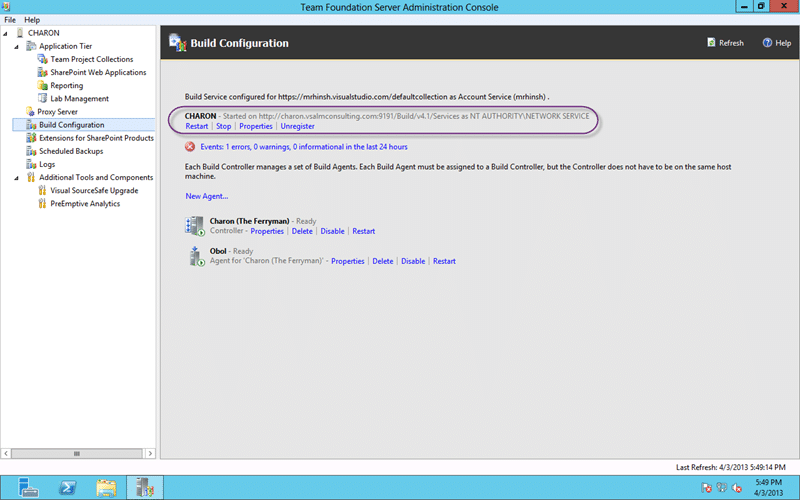Image resolution: width=800 pixels, height=500 pixels.
Task: Select PreEmptive Analytics in tree
Action: pos(85,204)
